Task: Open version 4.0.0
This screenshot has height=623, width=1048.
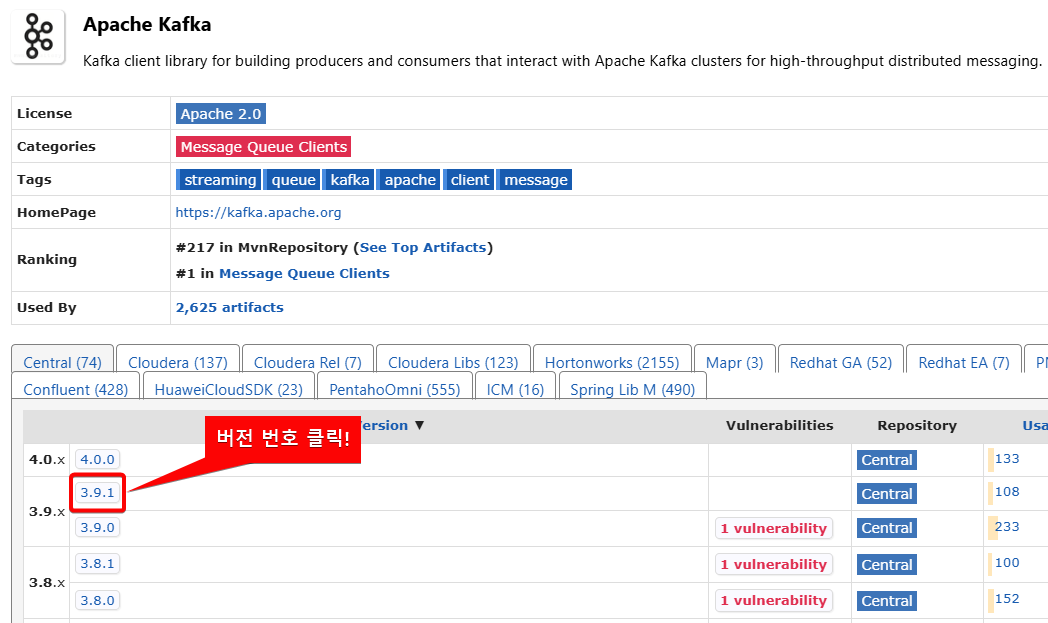Action: (x=98, y=459)
